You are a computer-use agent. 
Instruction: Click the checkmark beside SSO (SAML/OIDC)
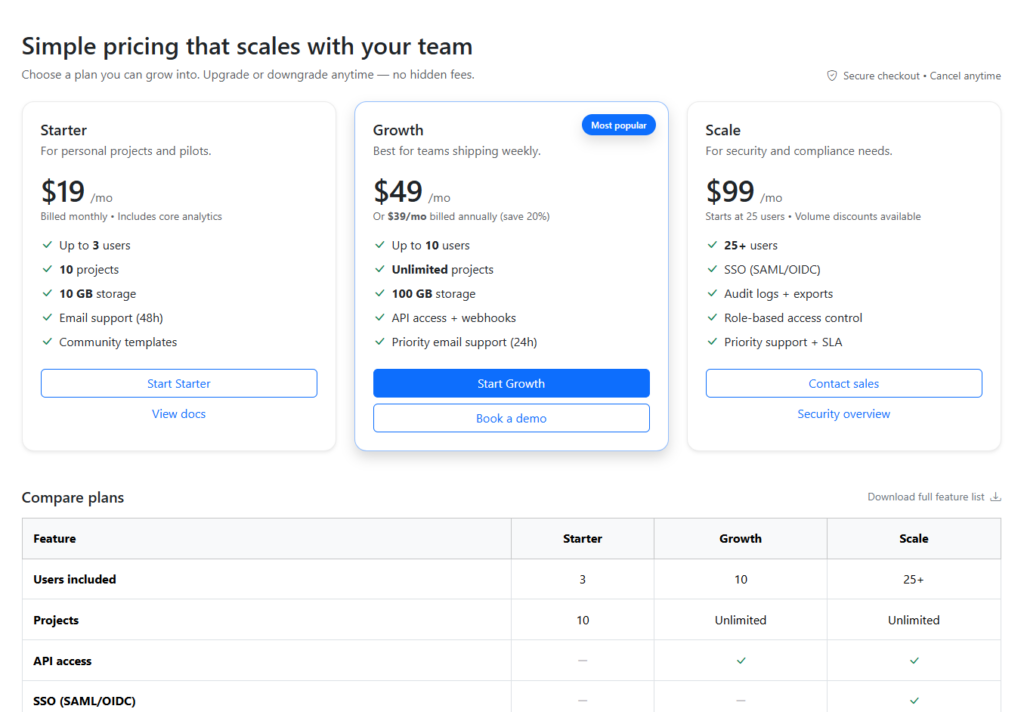(x=712, y=270)
